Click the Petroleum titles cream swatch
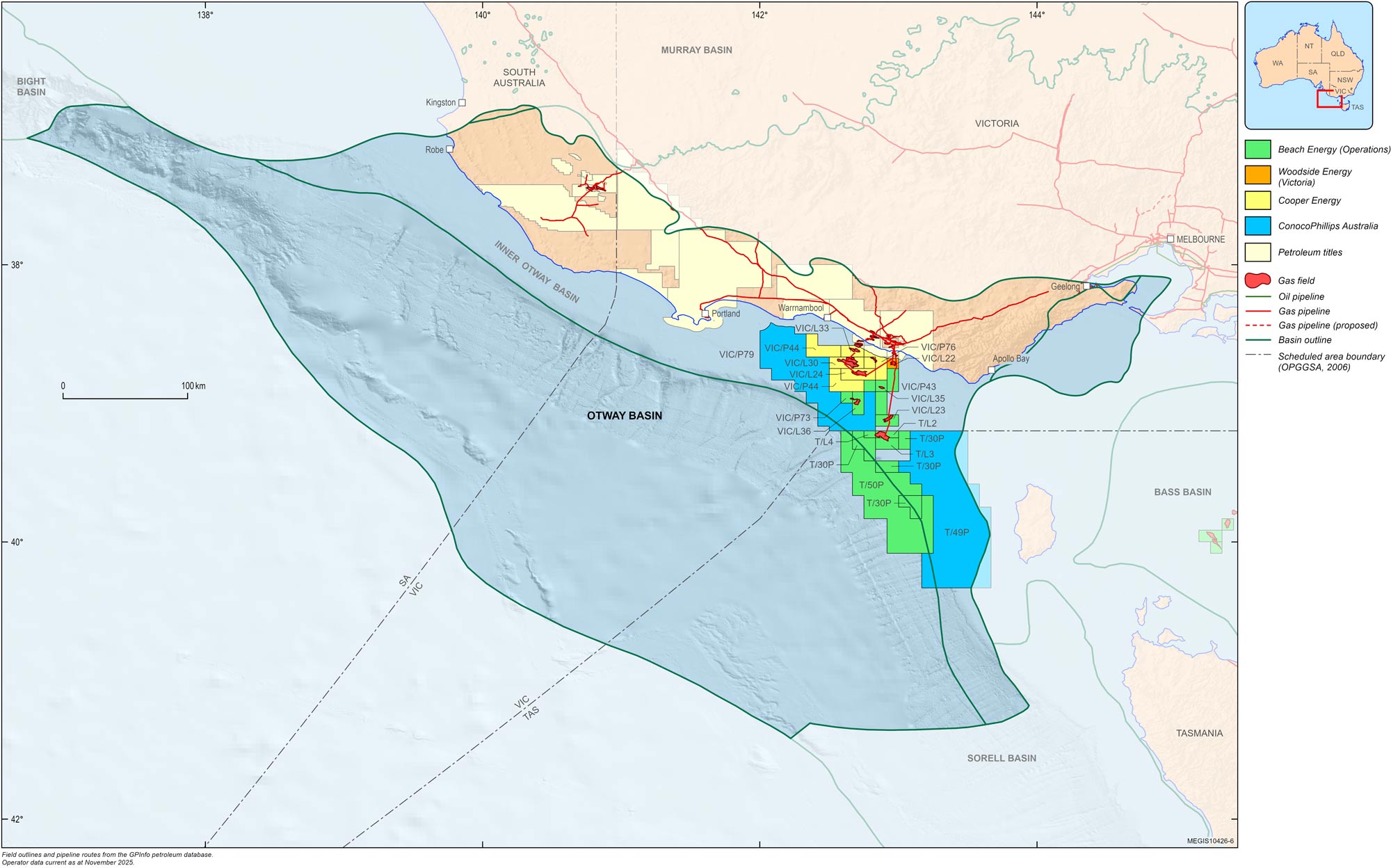 (1257, 252)
